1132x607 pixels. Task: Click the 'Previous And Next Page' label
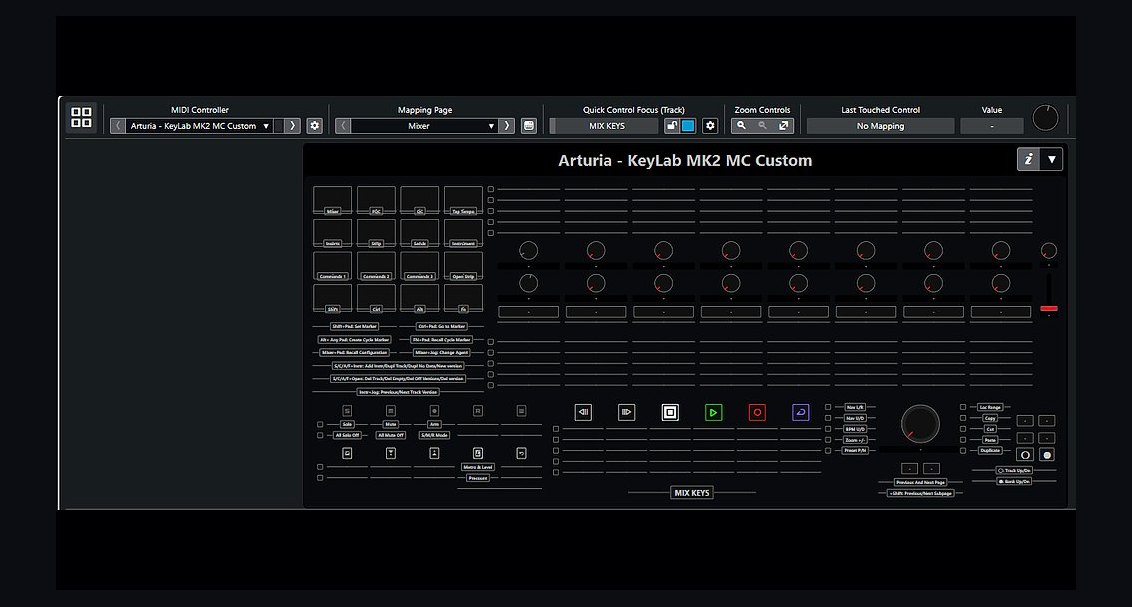tap(920, 482)
